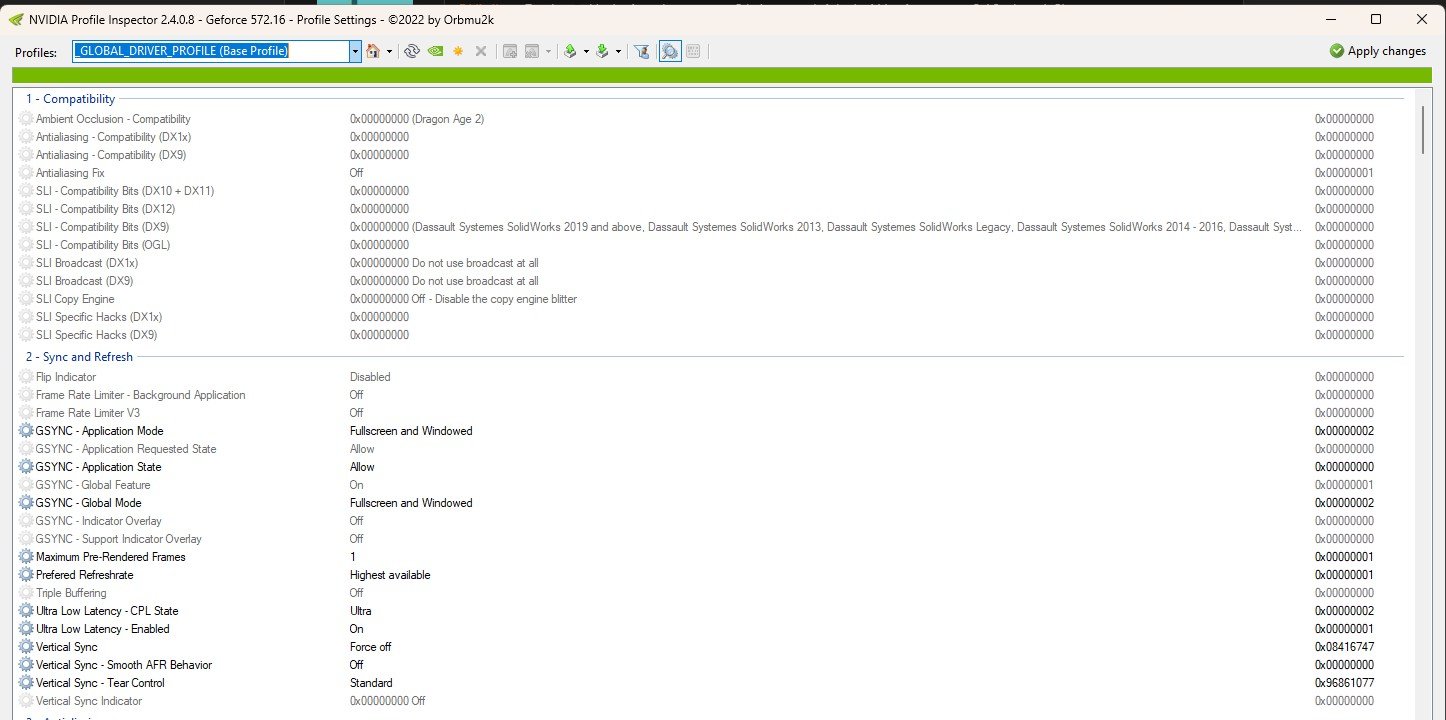Click gear icon of GSYNC - Application State
1446x720 pixels.
26,467
